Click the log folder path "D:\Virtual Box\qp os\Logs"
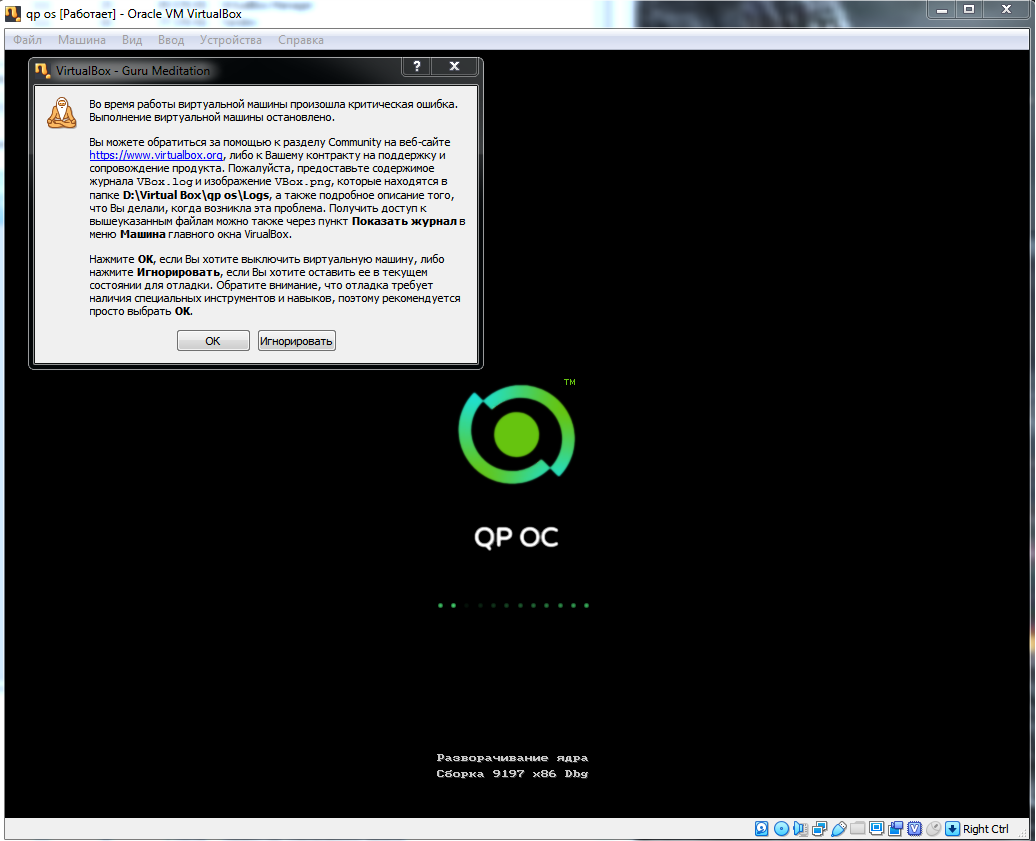This screenshot has width=1036, height=841. pyautogui.click(x=196, y=195)
